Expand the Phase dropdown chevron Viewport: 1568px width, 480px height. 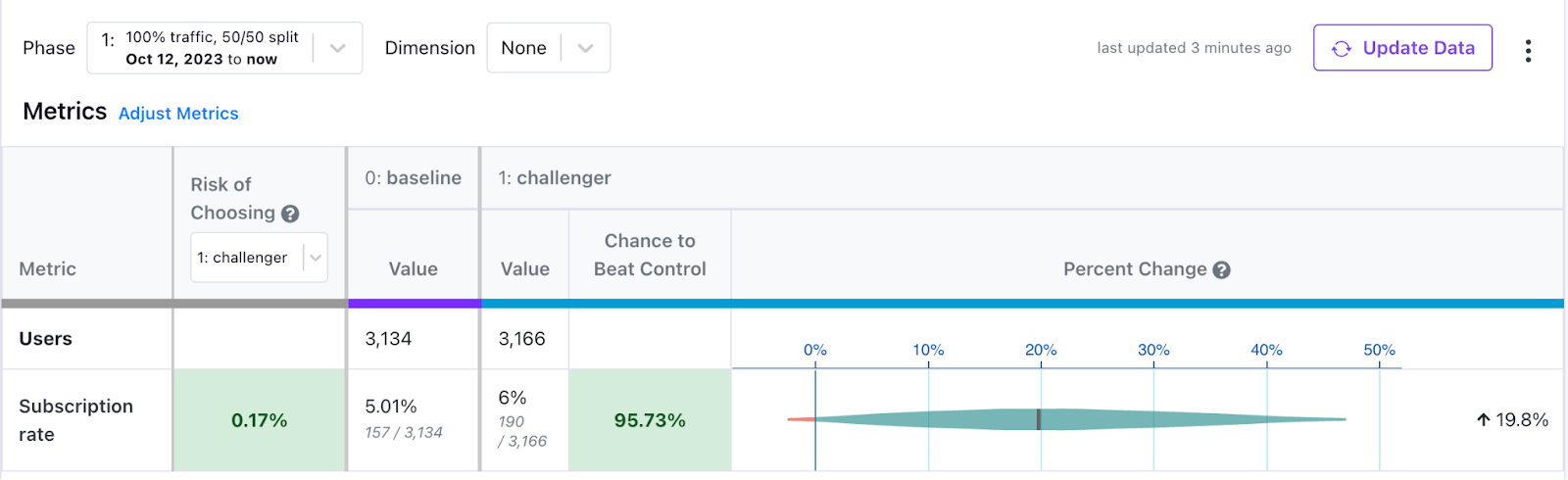pos(337,48)
